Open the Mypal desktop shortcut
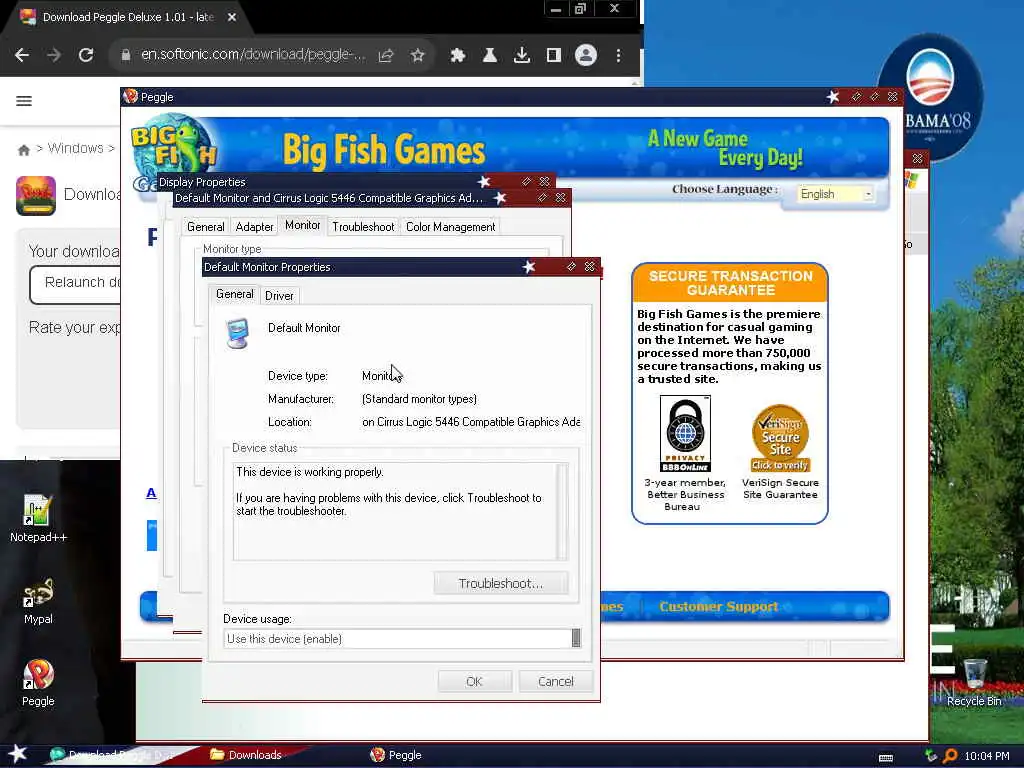The image size is (1024, 768). pos(38,601)
